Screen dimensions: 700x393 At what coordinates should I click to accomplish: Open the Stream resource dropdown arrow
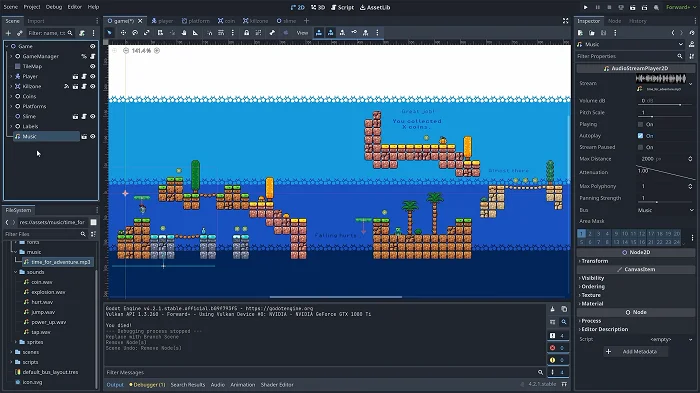pyautogui.click(x=691, y=84)
